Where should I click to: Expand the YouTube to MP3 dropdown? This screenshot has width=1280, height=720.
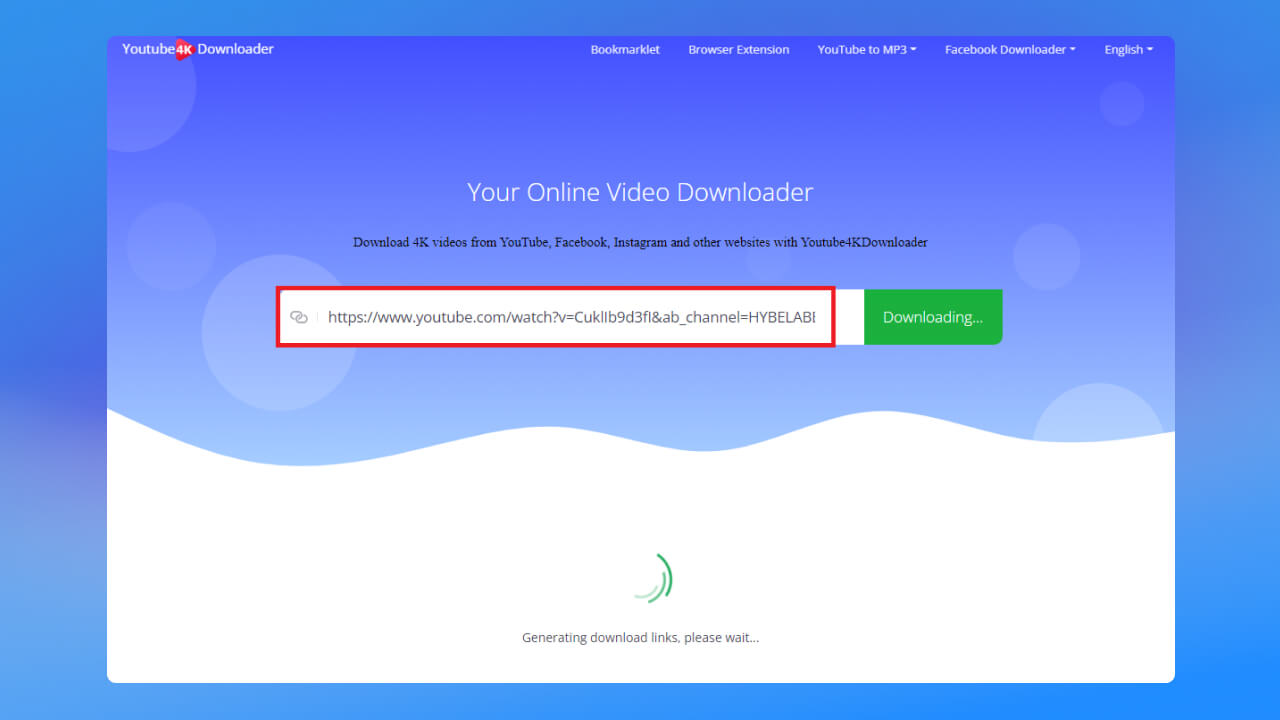(x=867, y=50)
